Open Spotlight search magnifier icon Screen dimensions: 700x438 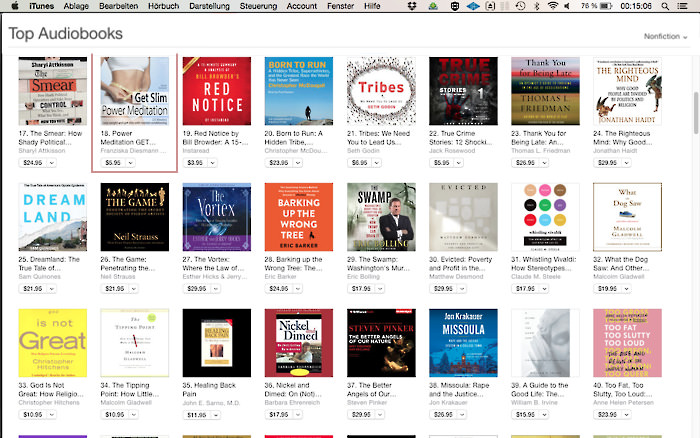coord(665,6)
